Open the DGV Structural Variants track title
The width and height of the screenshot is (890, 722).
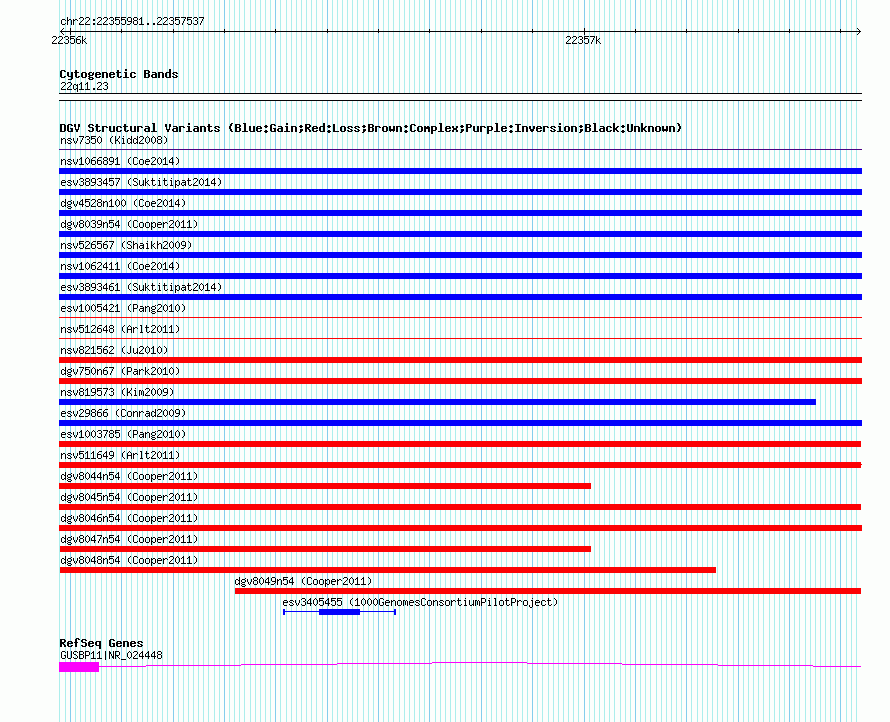pyautogui.click(x=371, y=128)
